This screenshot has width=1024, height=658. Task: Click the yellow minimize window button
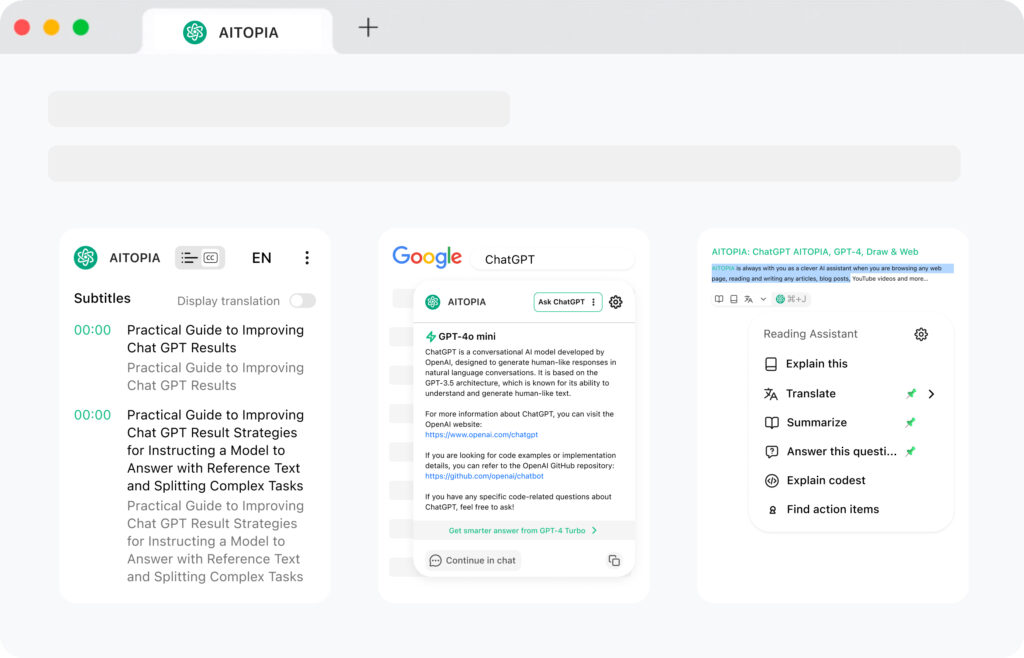[52, 27]
